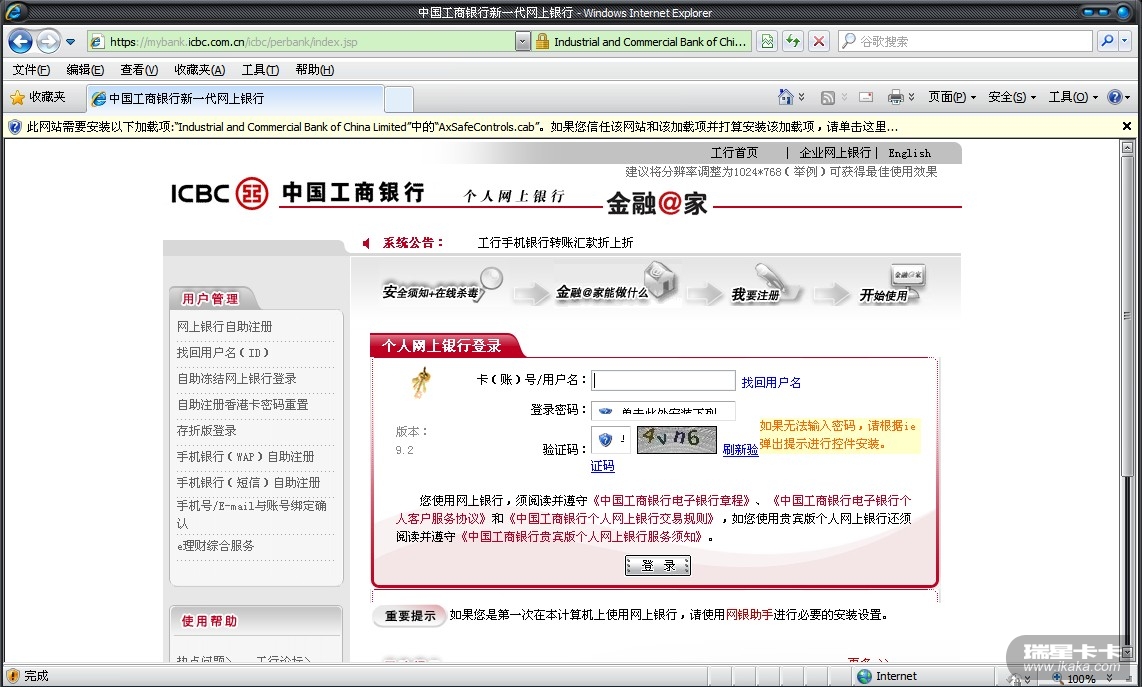Screen dimensions: 1142x687
Task: Open the 网银助手 link
Action: [749, 615]
